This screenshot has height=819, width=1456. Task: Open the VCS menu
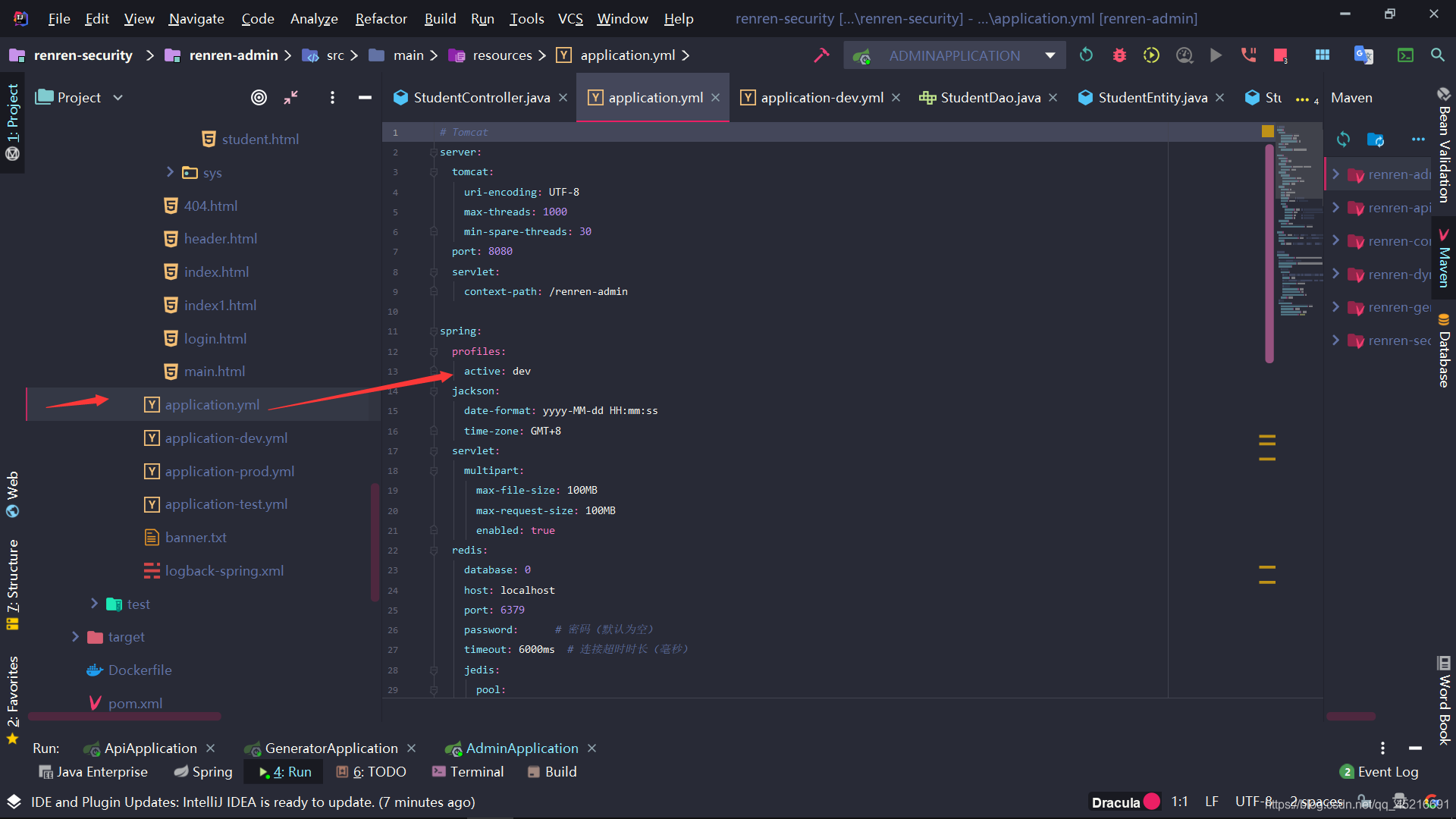point(570,18)
